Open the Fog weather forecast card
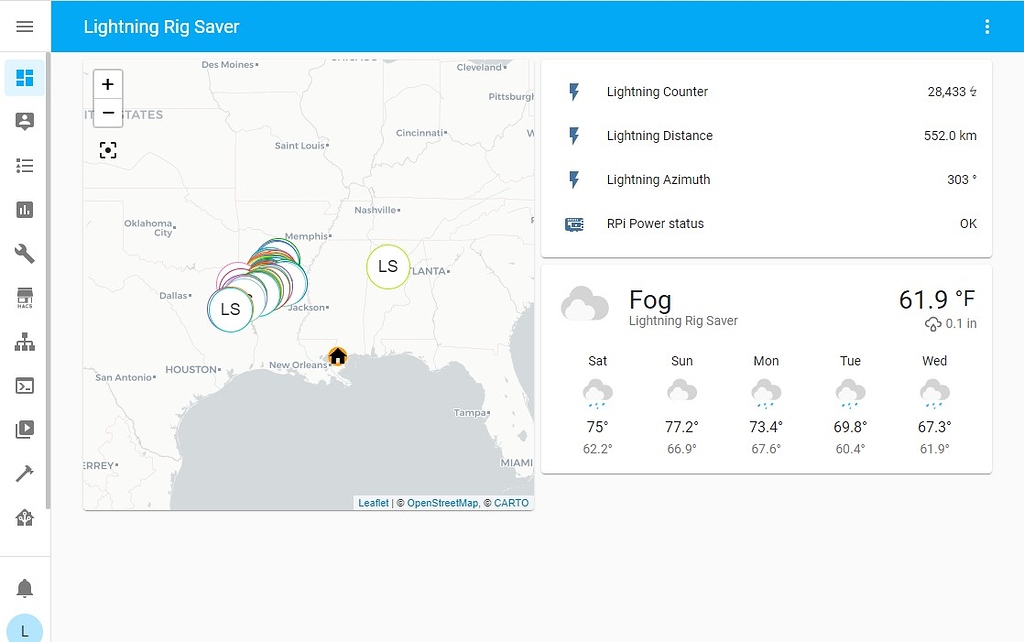This screenshot has width=1024, height=642. (x=650, y=300)
